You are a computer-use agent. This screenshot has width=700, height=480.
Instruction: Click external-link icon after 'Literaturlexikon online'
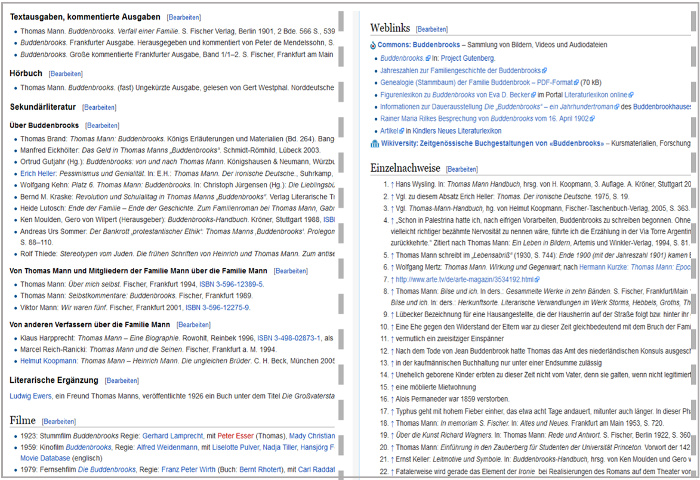point(632,95)
